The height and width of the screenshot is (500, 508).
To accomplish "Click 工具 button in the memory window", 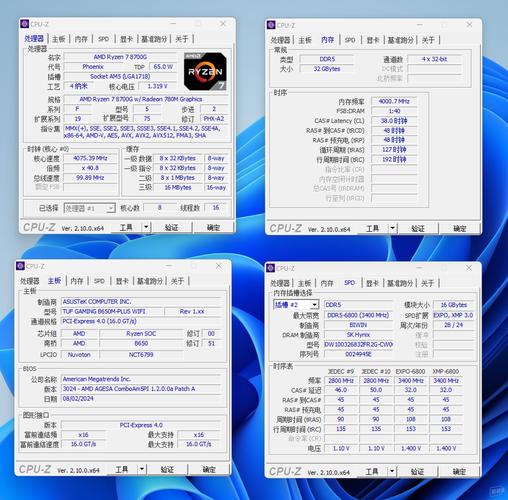I will pyautogui.click(x=372, y=229).
